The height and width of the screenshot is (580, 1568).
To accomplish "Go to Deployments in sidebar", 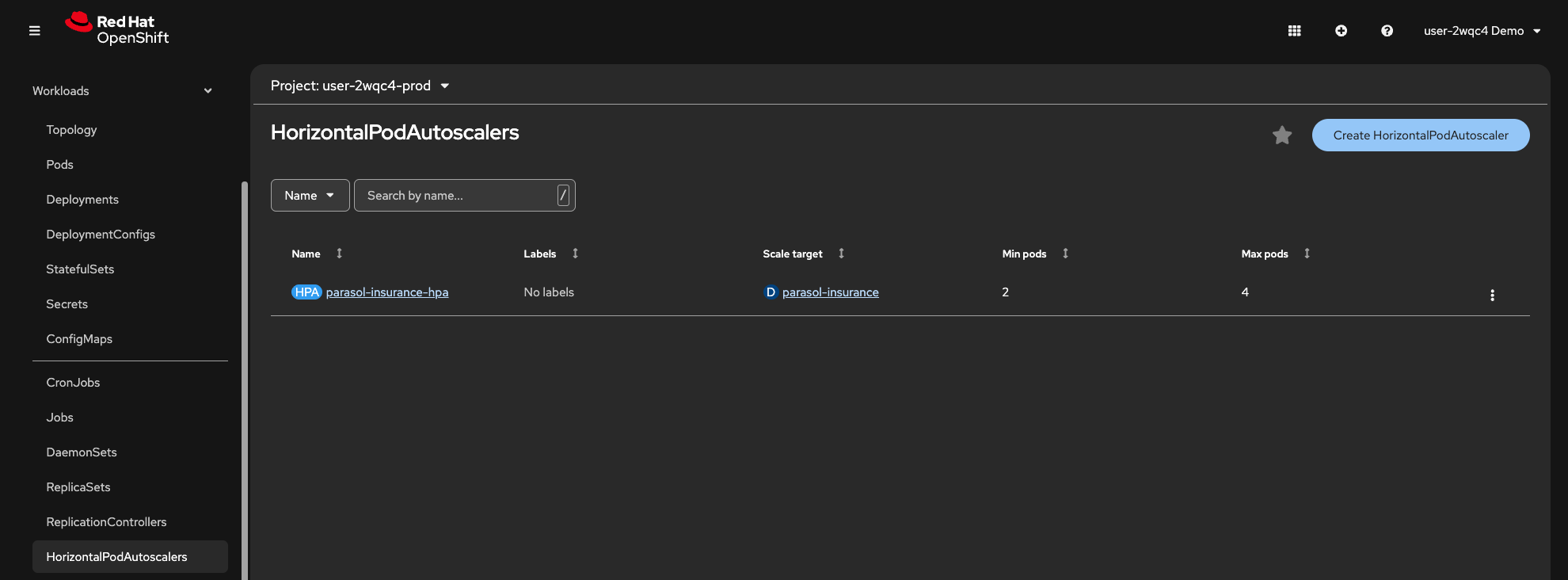I will tap(82, 200).
